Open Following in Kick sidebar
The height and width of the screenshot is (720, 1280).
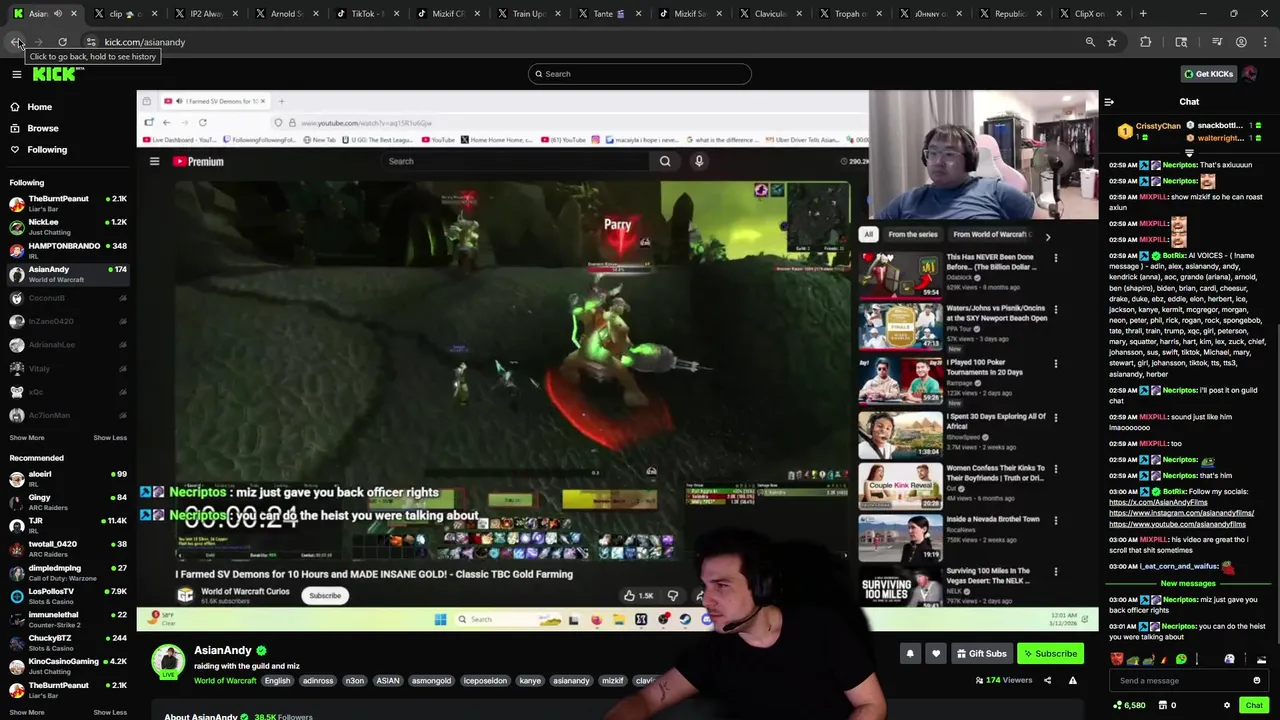[47, 150]
